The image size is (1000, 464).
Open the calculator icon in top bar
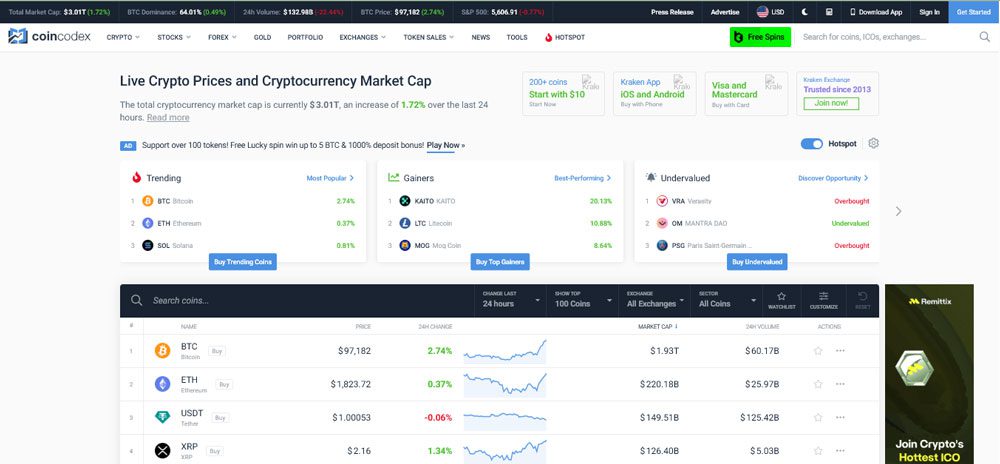(829, 12)
